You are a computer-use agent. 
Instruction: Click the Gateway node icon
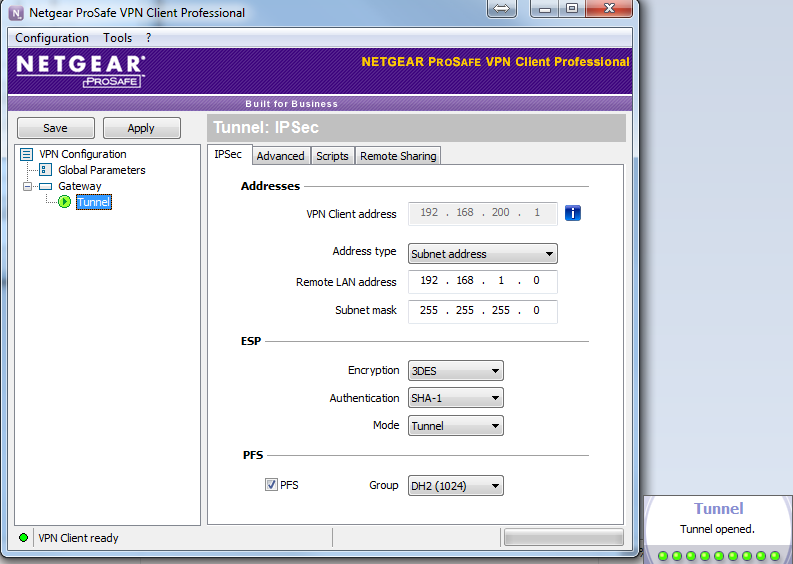point(46,186)
